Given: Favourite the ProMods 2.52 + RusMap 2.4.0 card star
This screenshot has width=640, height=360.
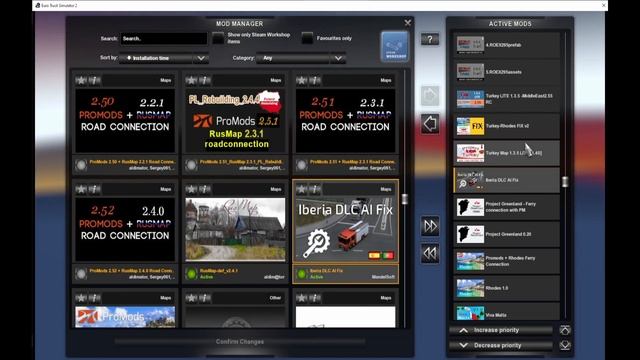Looking at the screenshot, I should (x=81, y=189).
